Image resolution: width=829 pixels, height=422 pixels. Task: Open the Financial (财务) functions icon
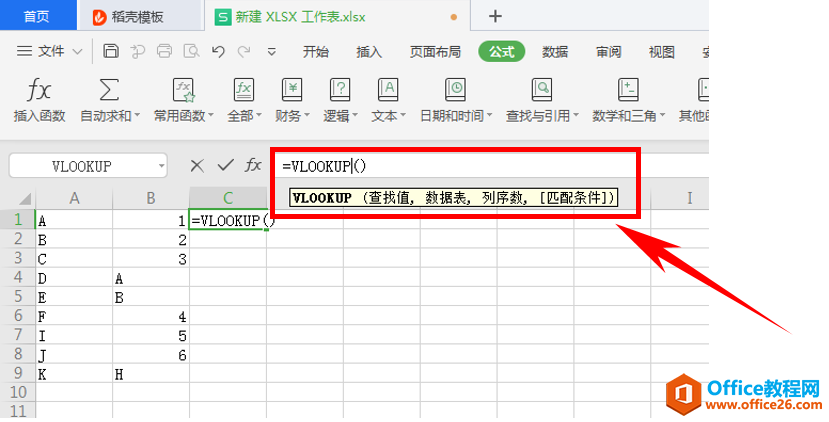tap(292, 90)
